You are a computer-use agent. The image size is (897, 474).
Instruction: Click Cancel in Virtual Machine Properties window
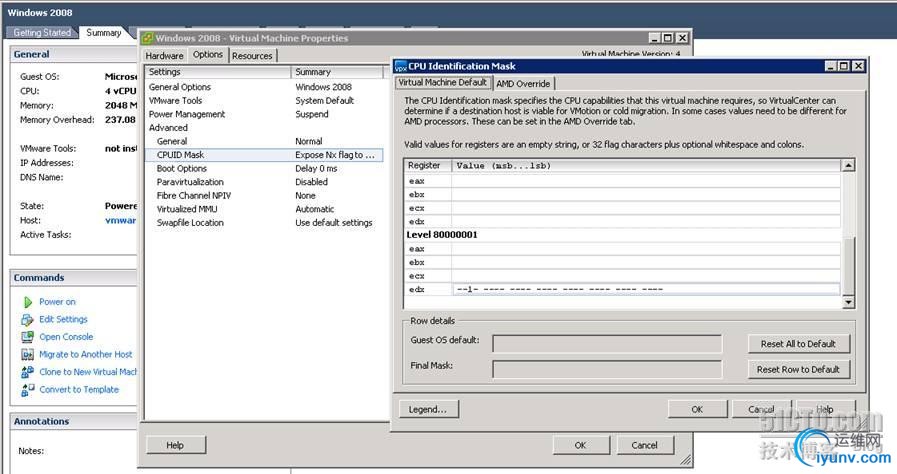644,445
